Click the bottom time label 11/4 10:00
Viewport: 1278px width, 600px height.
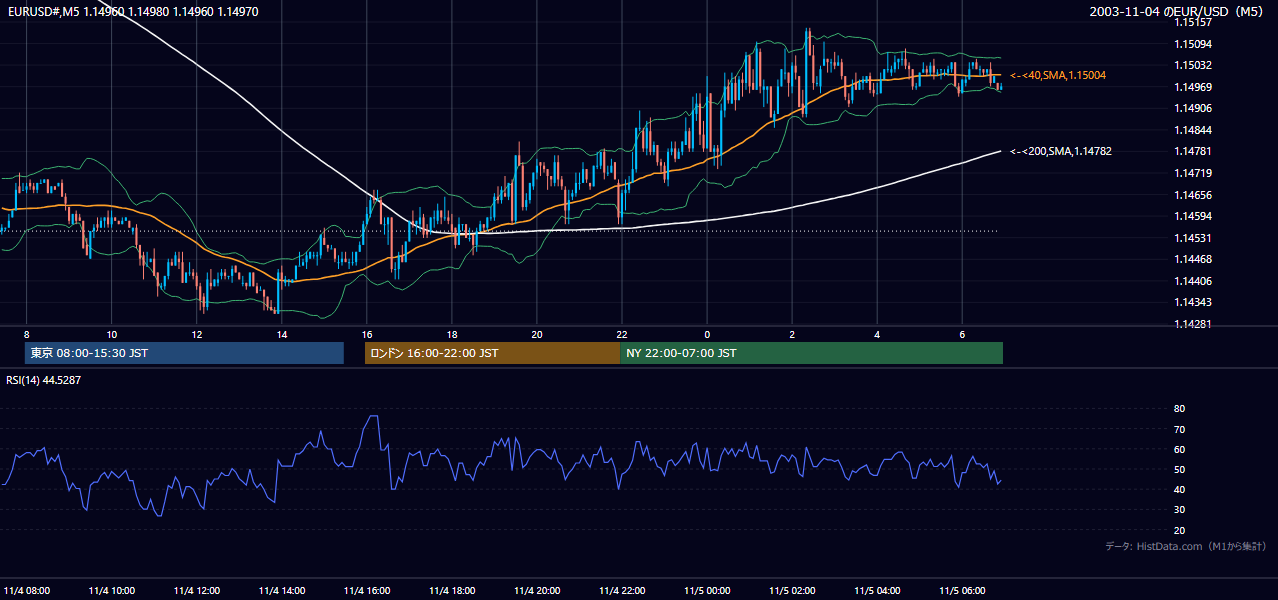(112, 590)
